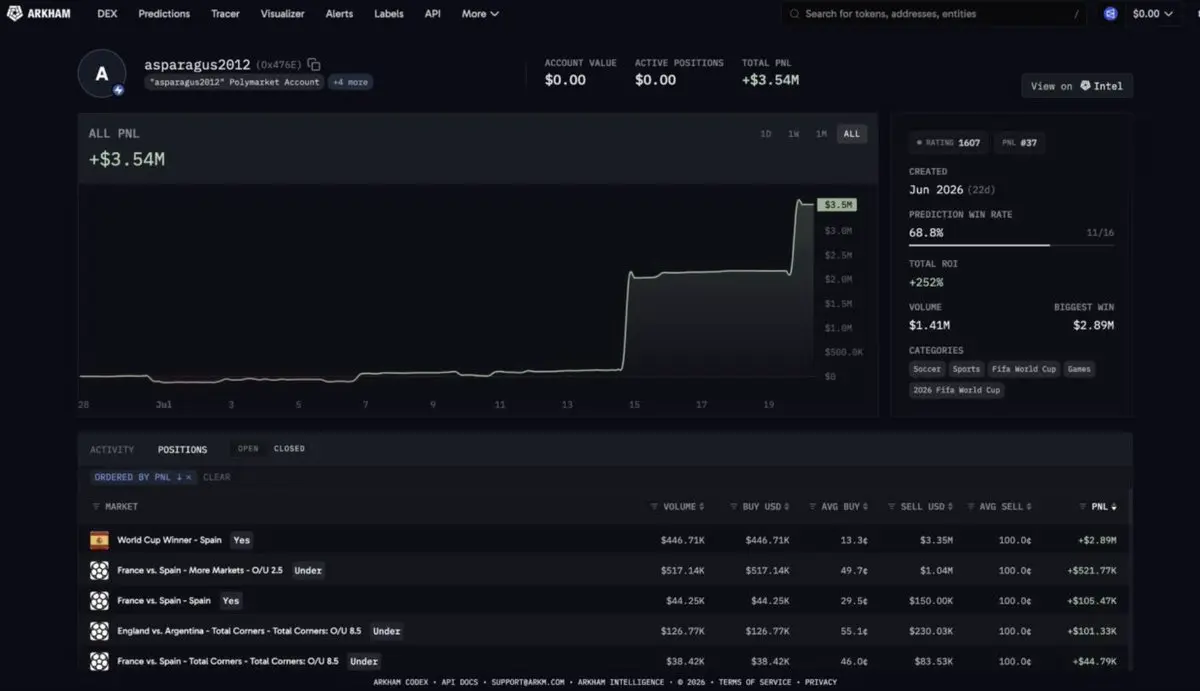Switch to the ACTIVITY tab
The width and height of the screenshot is (1200, 691).
[112, 450]
